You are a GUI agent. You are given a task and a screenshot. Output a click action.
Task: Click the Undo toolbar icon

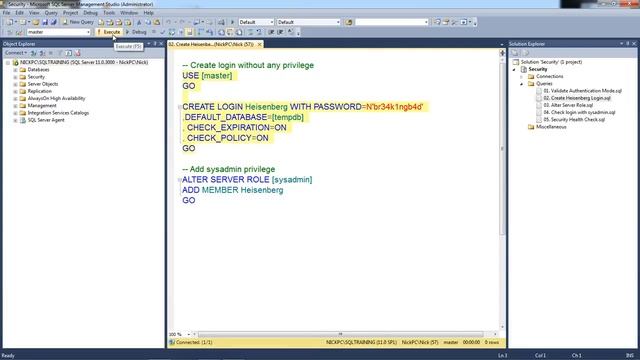tap(168, 22)
